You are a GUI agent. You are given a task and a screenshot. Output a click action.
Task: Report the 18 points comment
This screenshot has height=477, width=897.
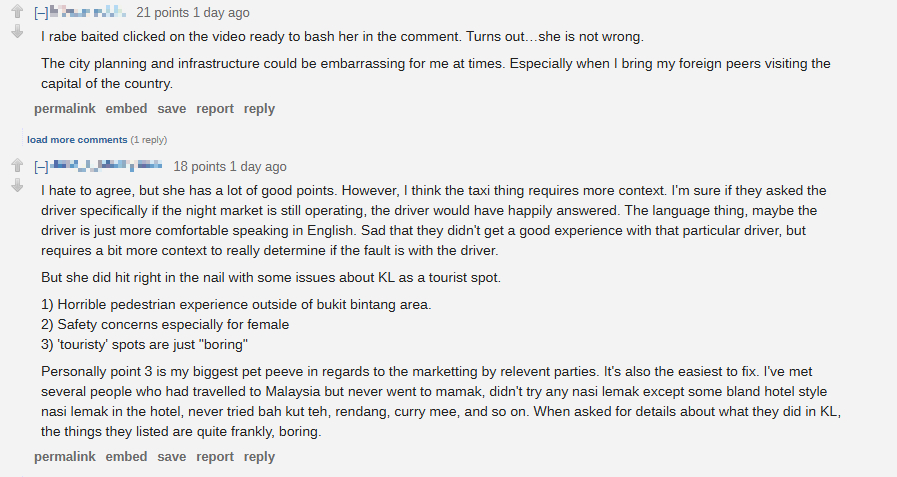point(215,456)
